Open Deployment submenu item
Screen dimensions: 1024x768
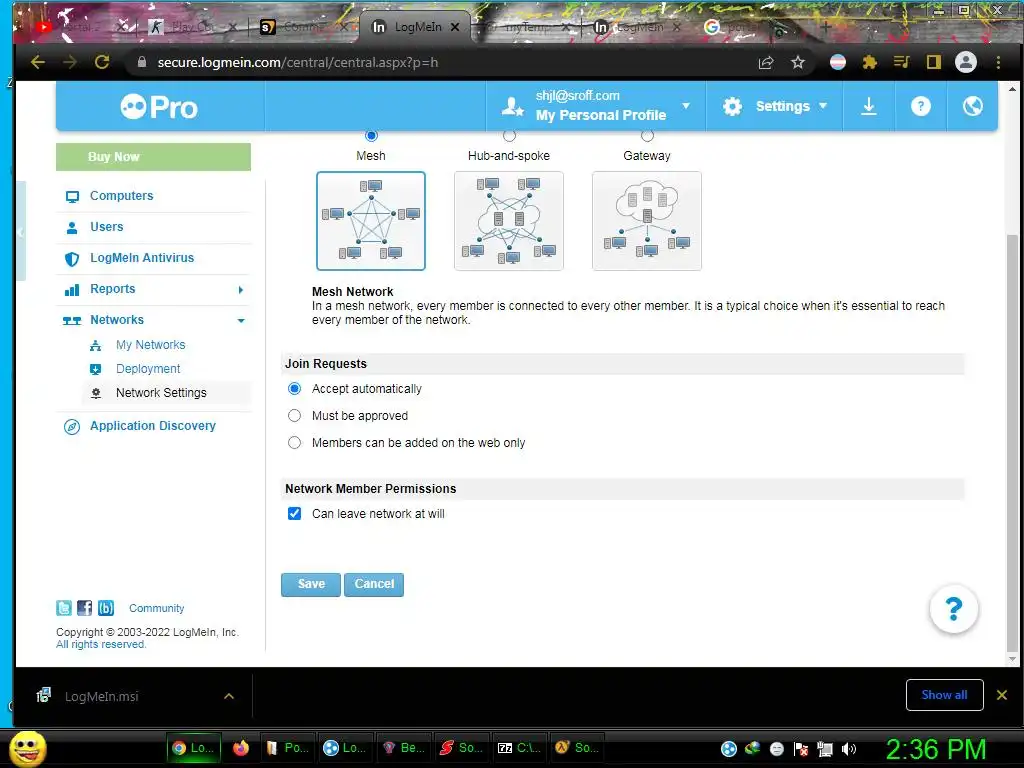(x=148, y=368)
